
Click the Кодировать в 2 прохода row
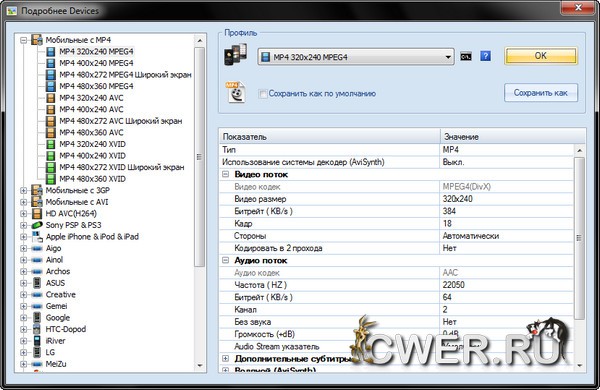click(x=396, y=248)
